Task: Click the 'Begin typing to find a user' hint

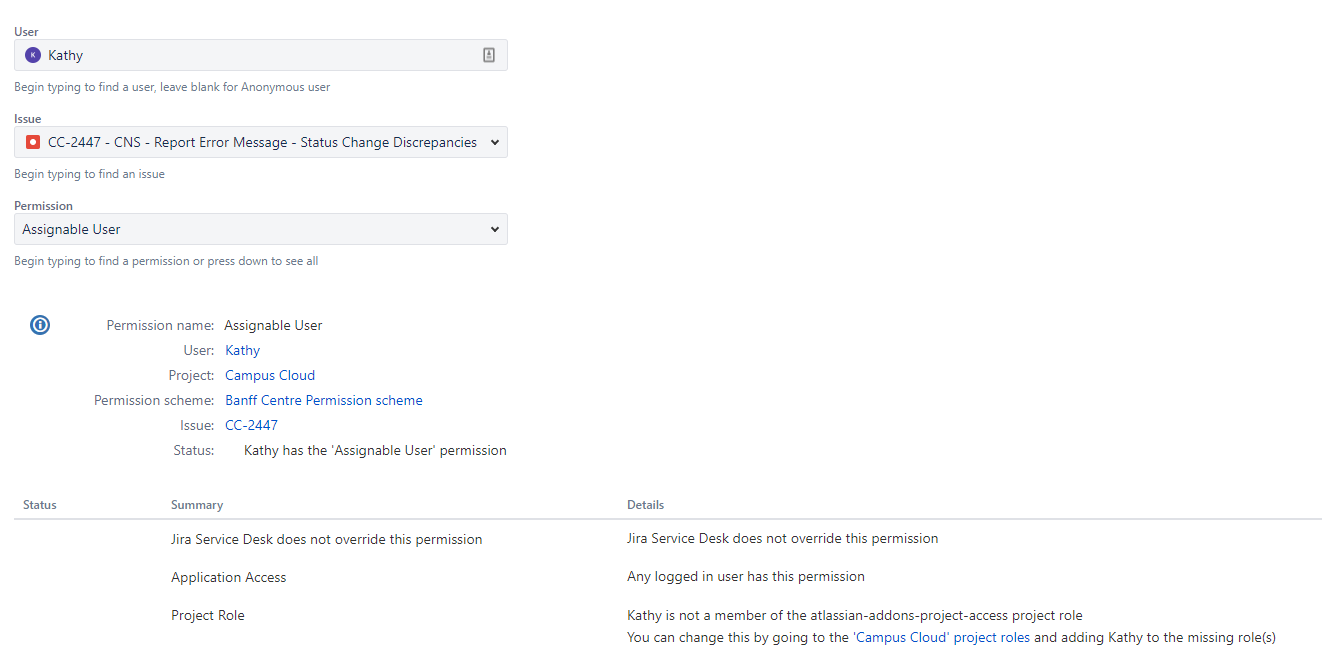Action: [172, 87]
